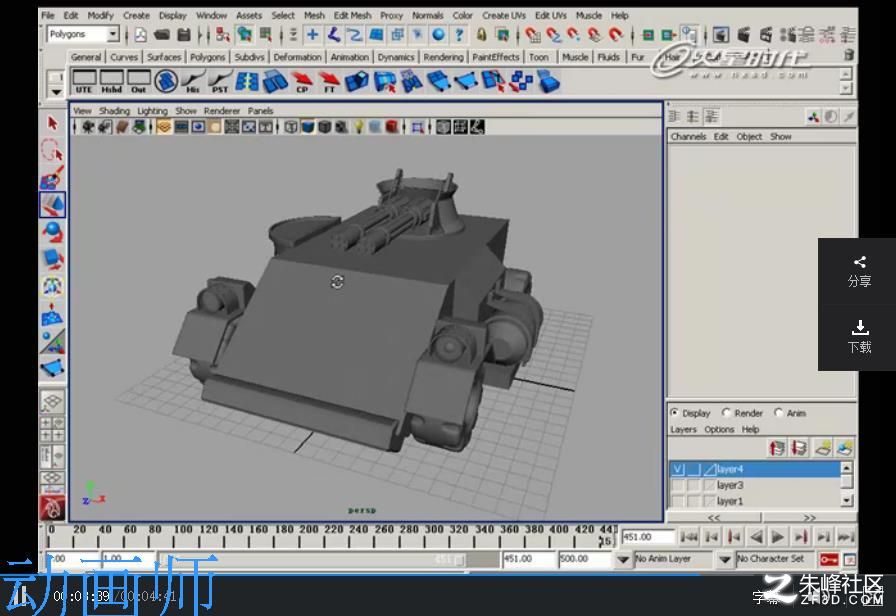Select the Lasso selection tool

(x=53, y=151)
